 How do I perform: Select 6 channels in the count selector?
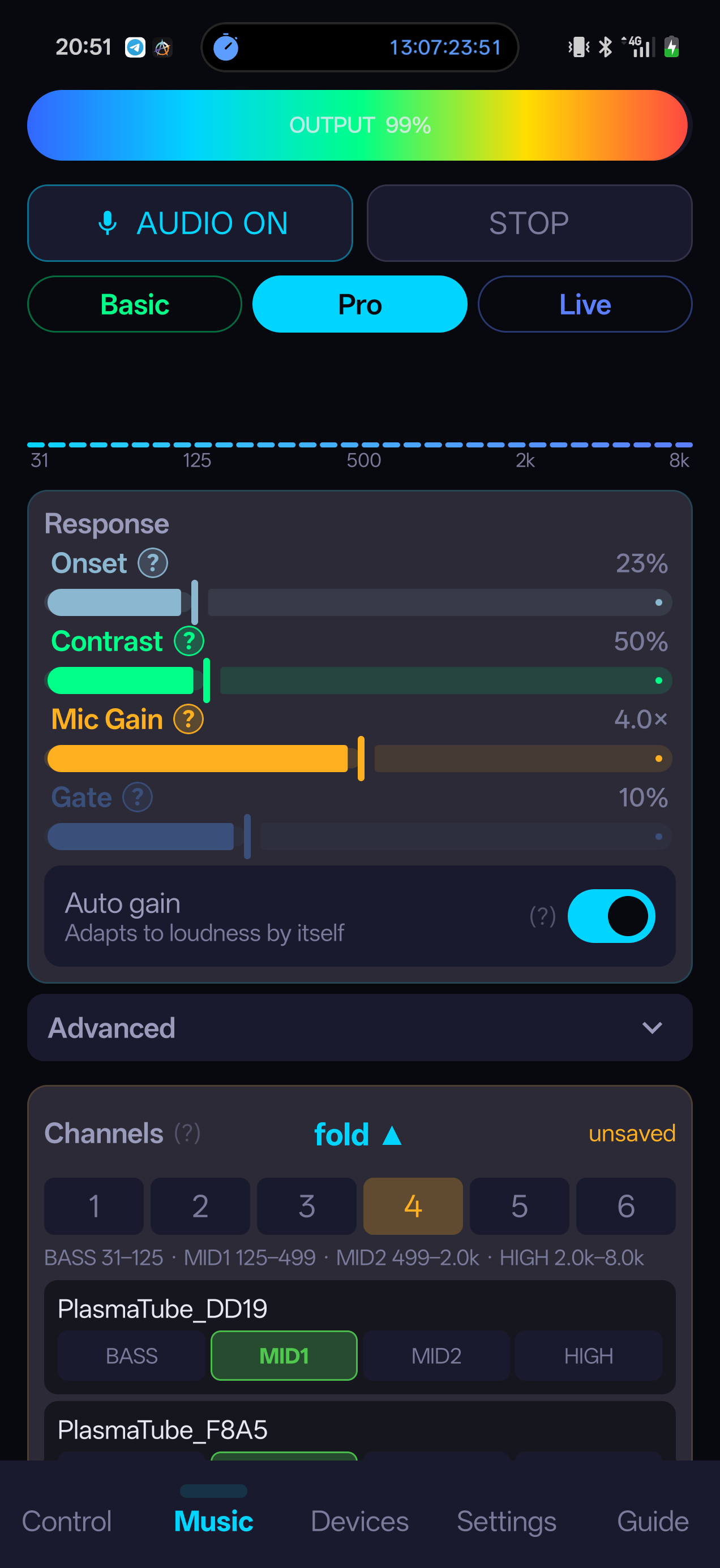625,1206
